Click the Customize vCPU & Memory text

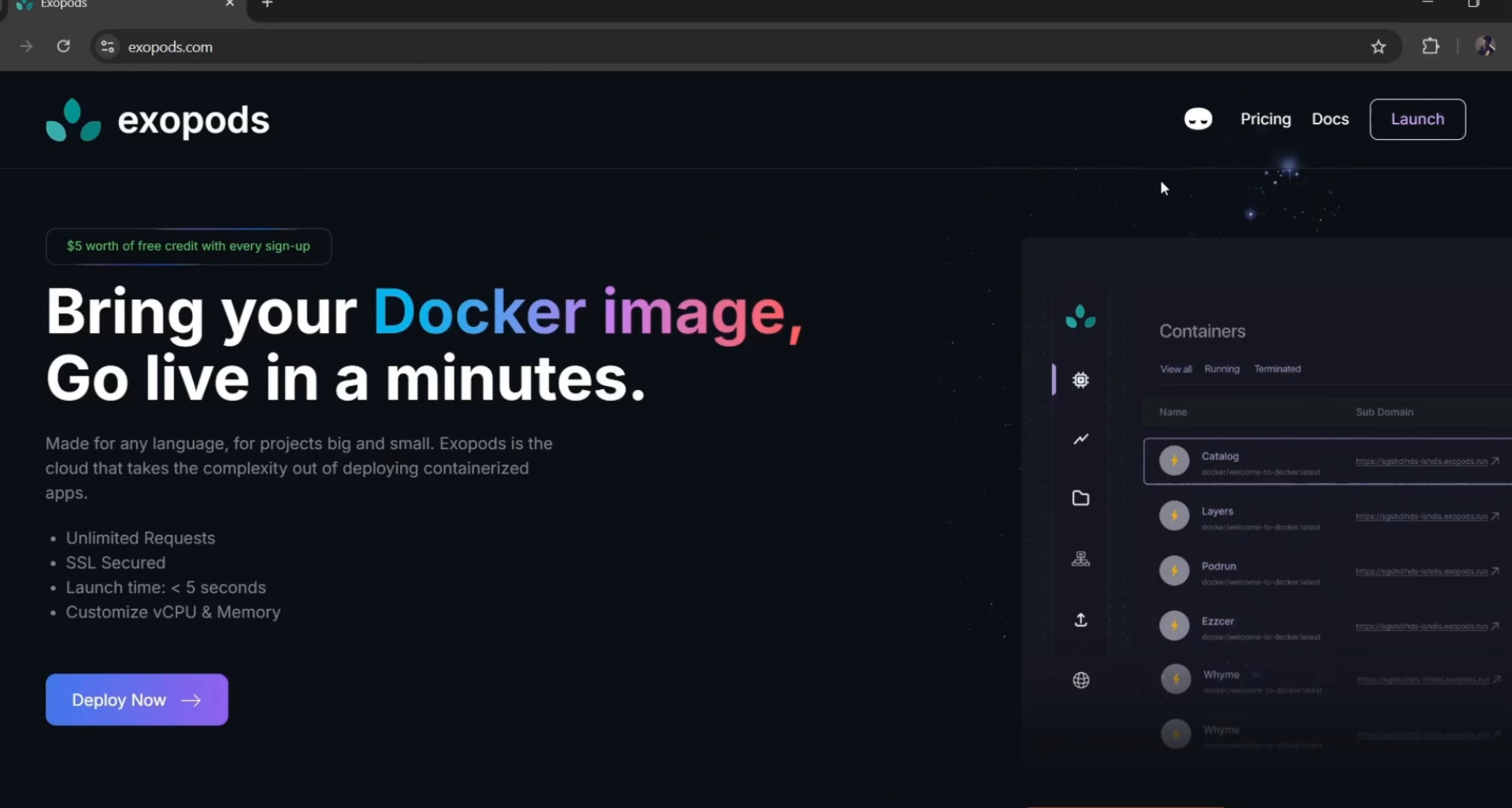click(173, 612)
